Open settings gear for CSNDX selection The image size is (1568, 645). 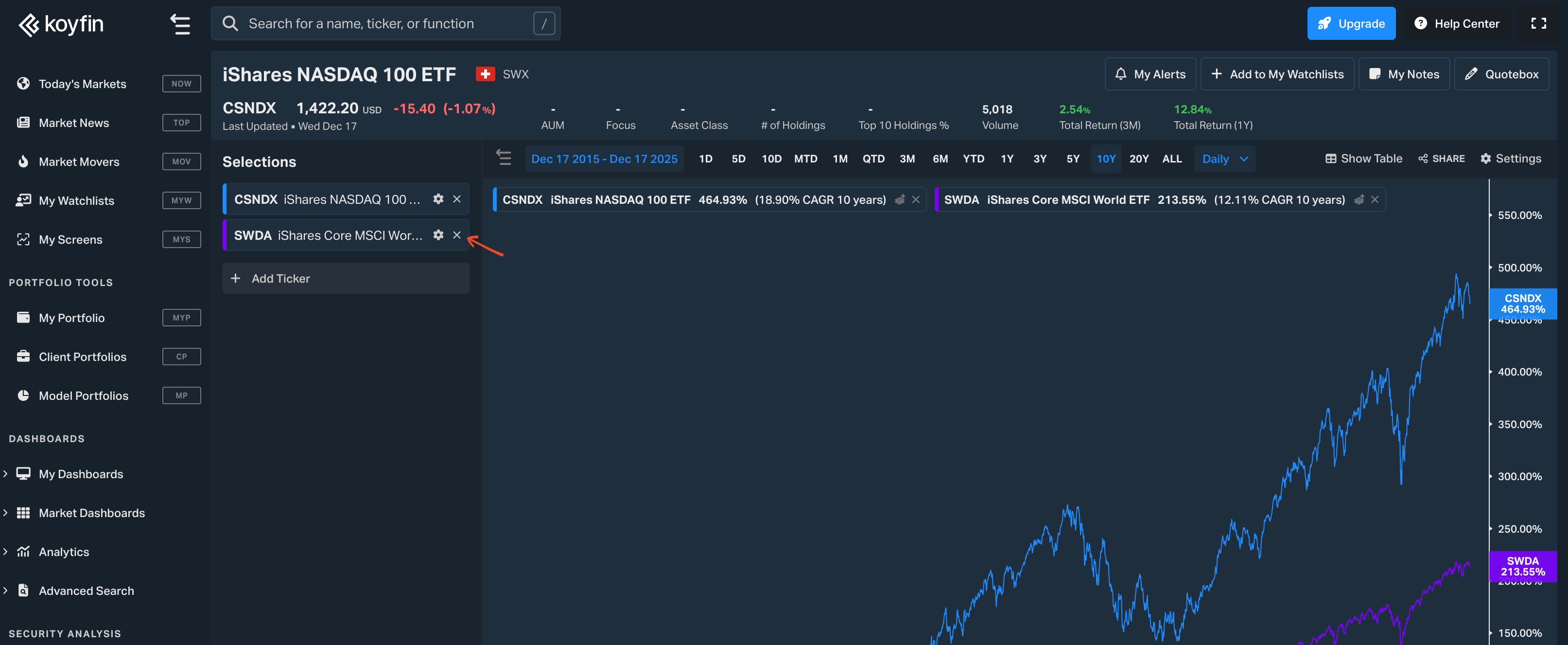pos(437,199)
